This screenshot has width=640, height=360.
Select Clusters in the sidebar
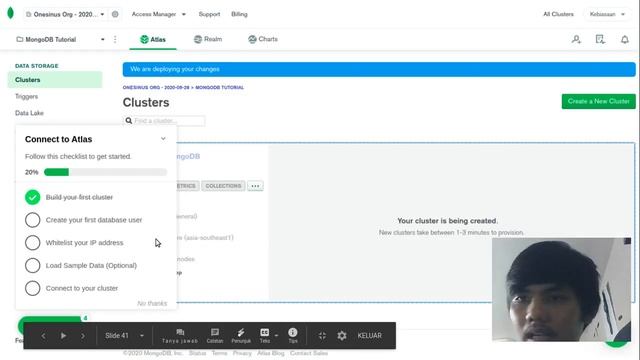pos(55,80)
